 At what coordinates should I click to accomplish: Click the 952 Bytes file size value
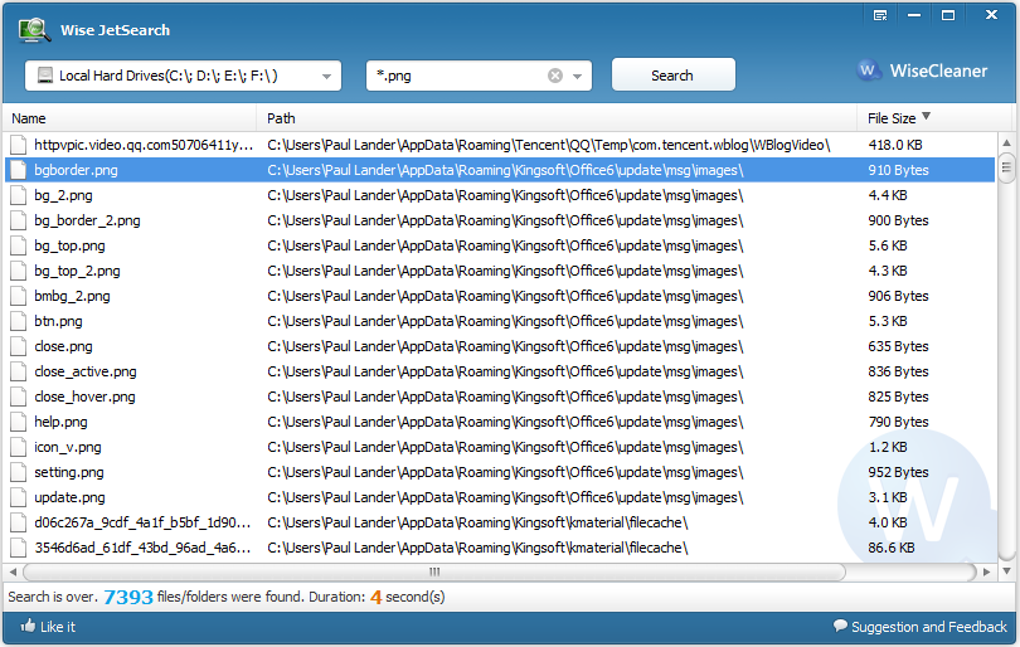[898, 473]
